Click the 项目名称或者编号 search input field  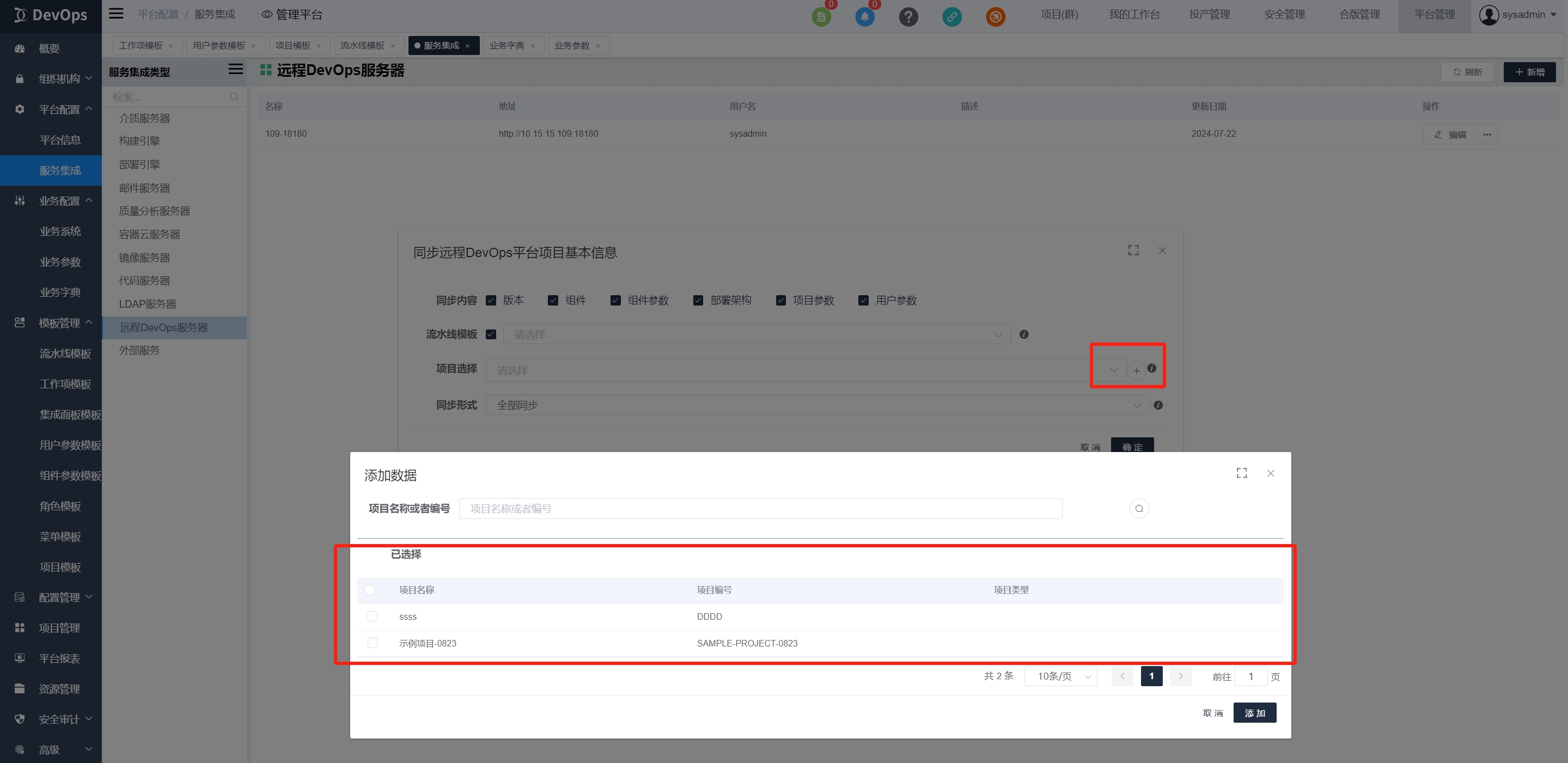(760, 509)
